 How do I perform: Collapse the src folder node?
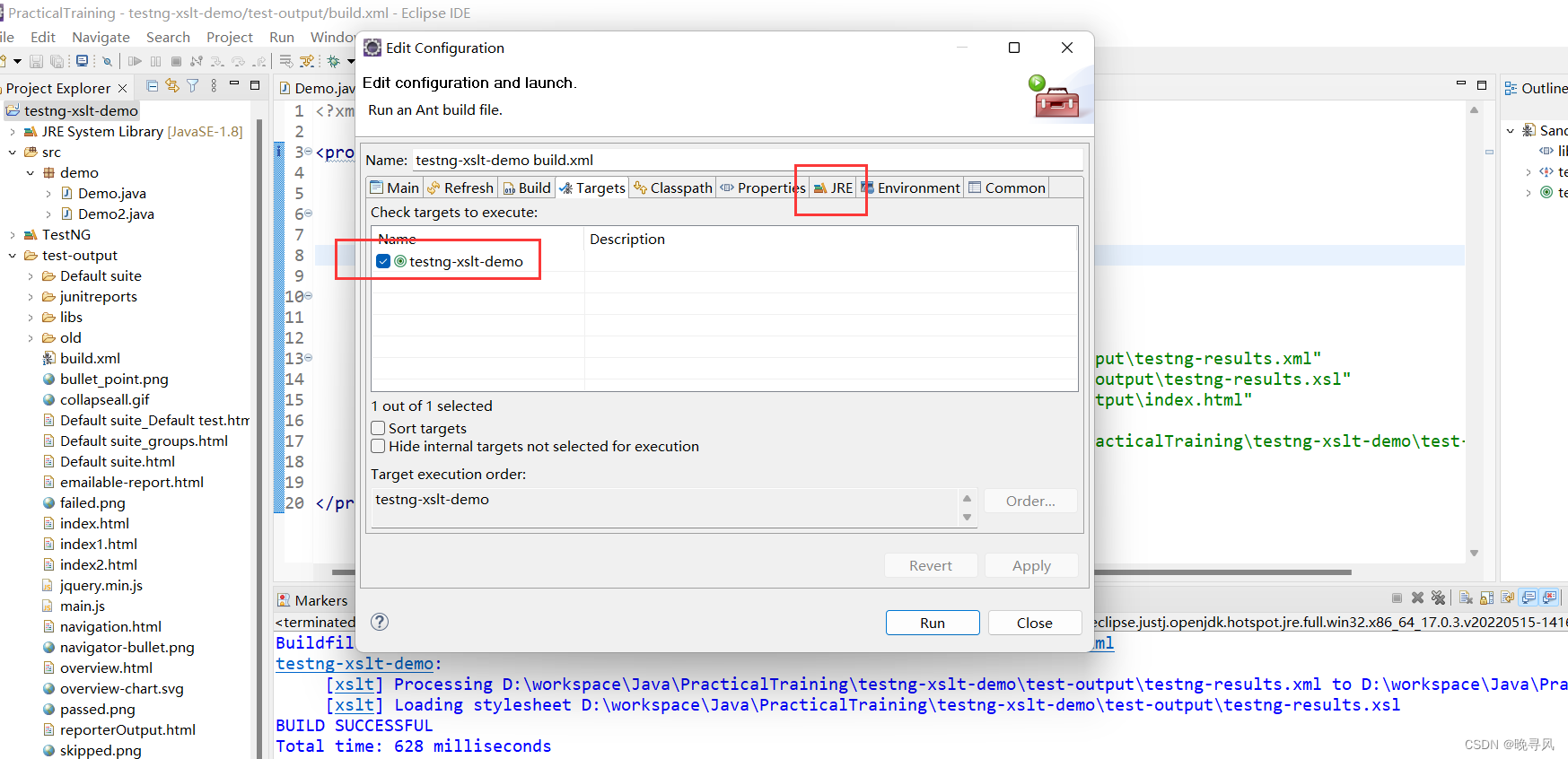13,153
